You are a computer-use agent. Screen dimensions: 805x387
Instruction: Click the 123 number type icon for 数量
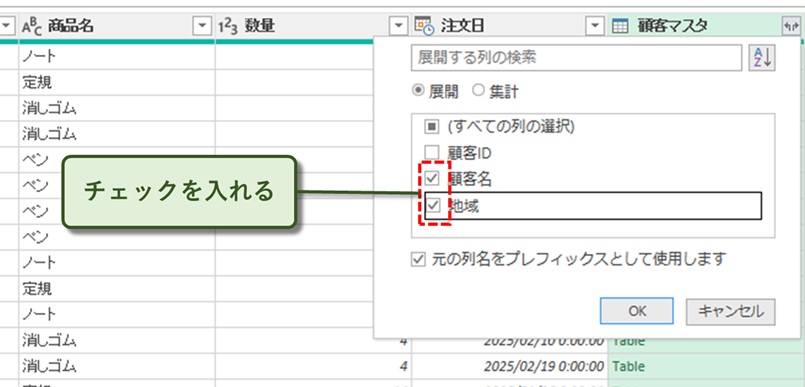click(228, 27)
